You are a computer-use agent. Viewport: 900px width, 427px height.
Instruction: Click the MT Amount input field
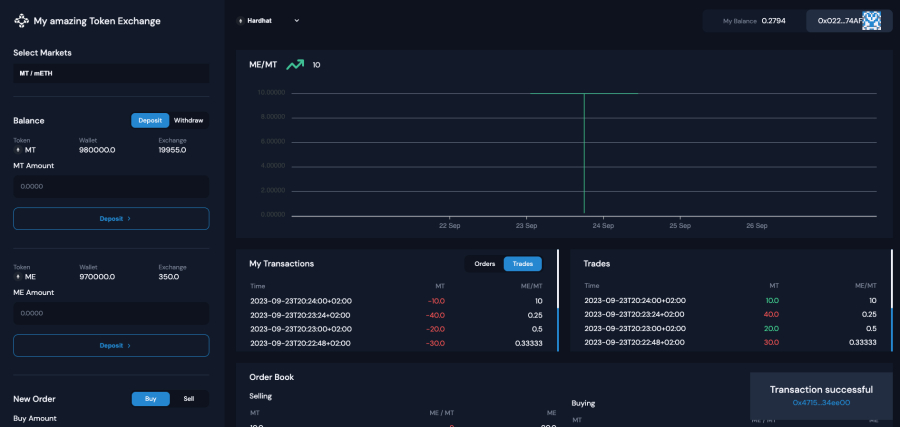click(x=111, y=186)
